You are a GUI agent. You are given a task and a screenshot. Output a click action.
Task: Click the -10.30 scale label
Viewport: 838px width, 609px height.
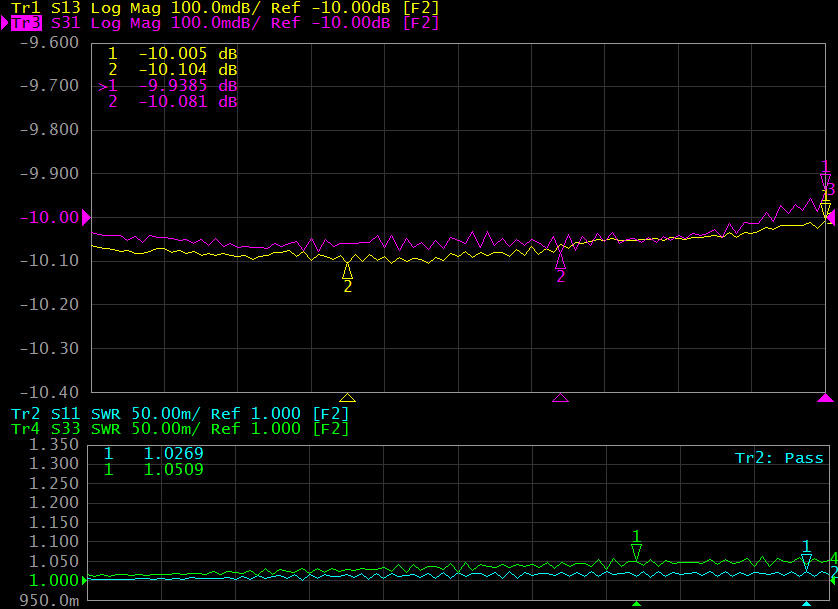pos(49,348)
